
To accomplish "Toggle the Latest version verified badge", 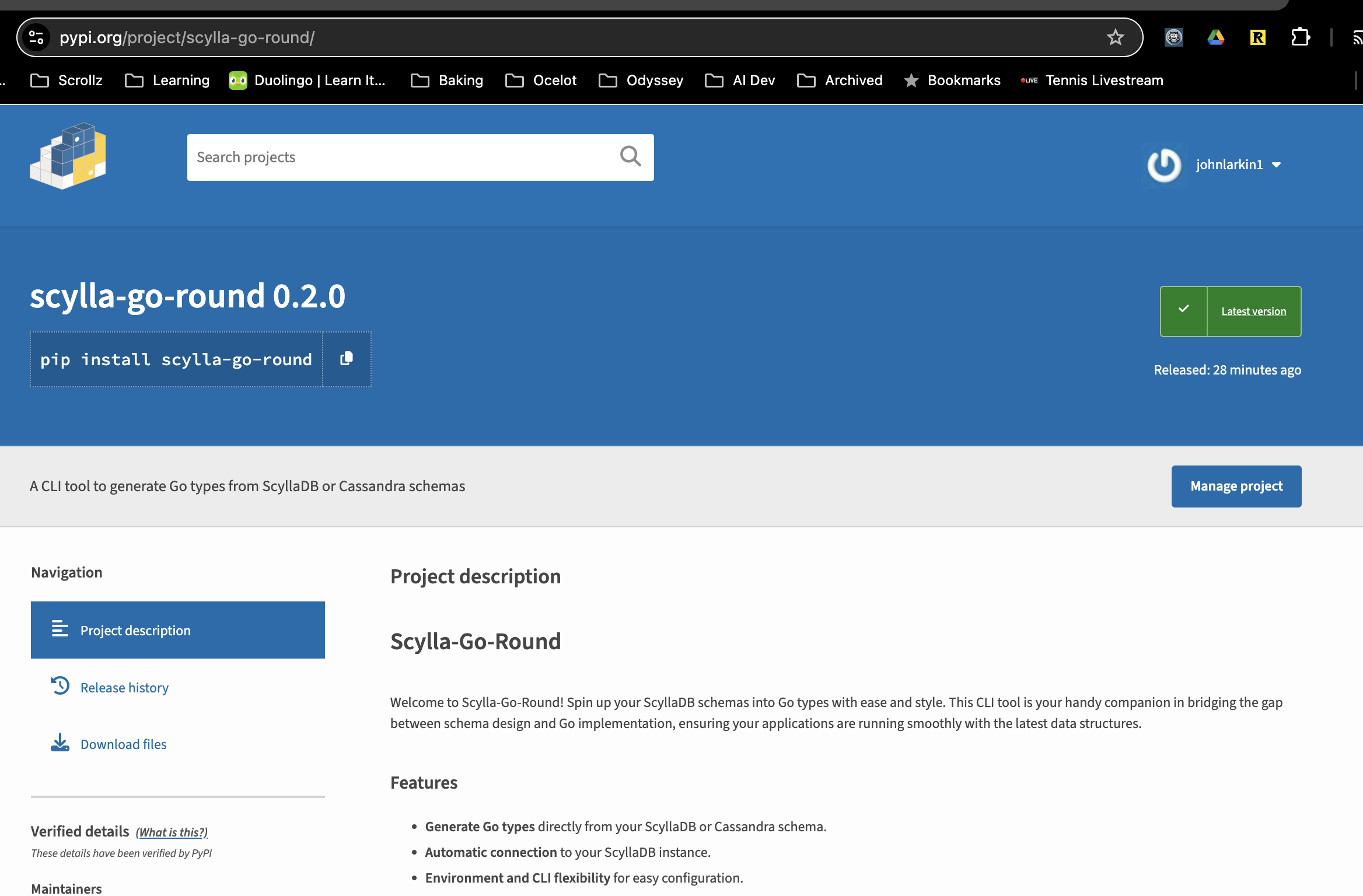I will click(1230, 311).
